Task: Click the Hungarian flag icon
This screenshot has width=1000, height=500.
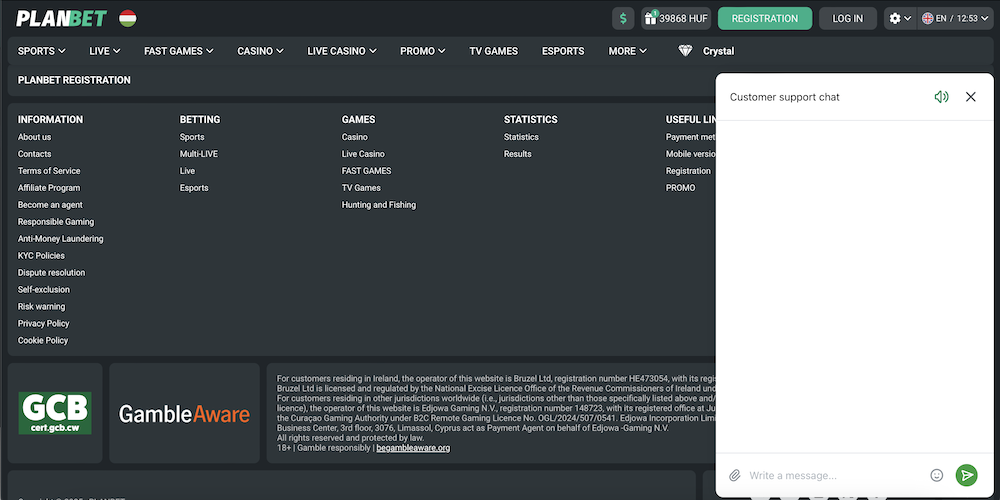Action: click(x=127, y=18)
